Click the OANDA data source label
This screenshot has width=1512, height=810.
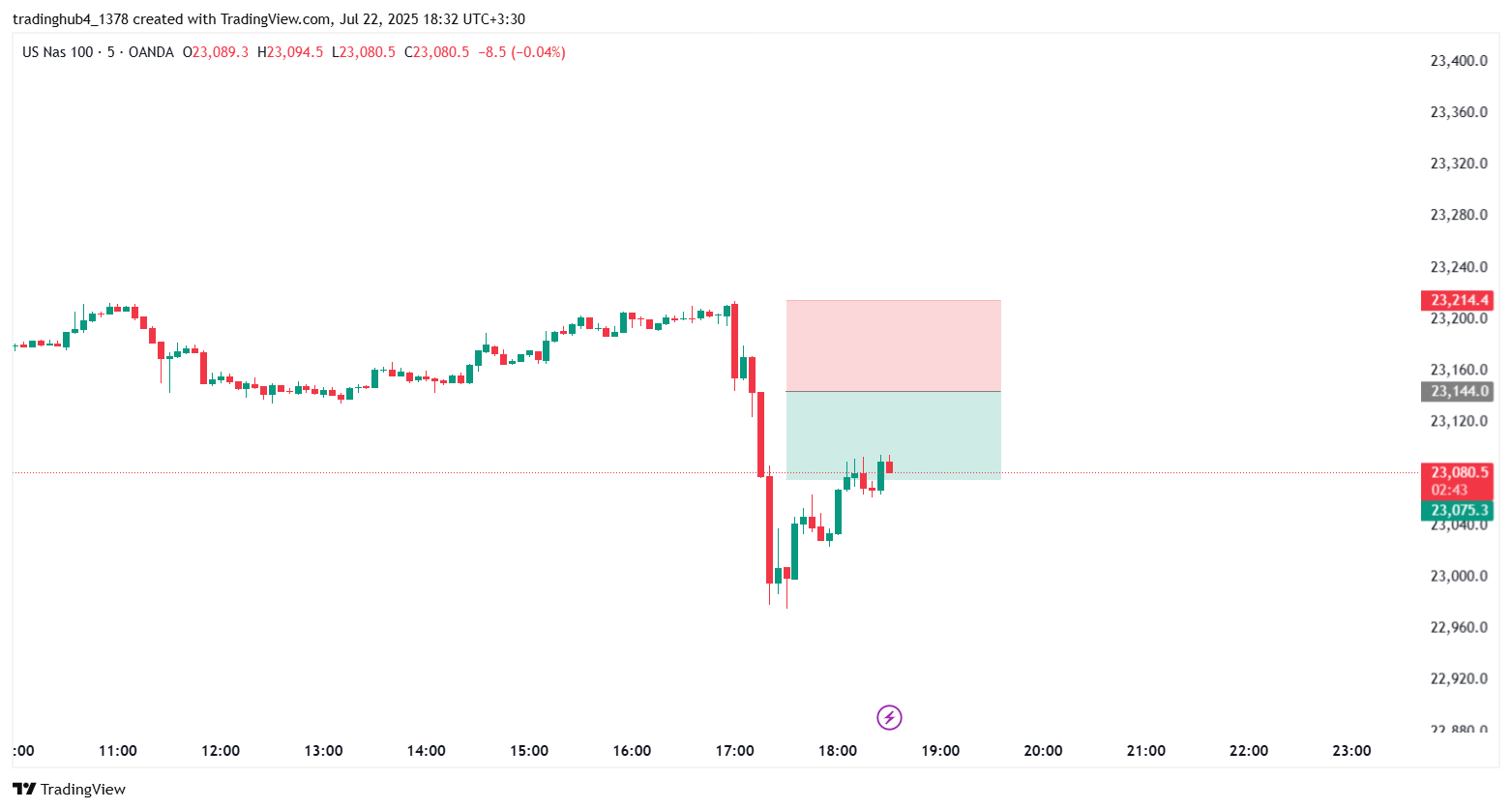pos(151,52)
